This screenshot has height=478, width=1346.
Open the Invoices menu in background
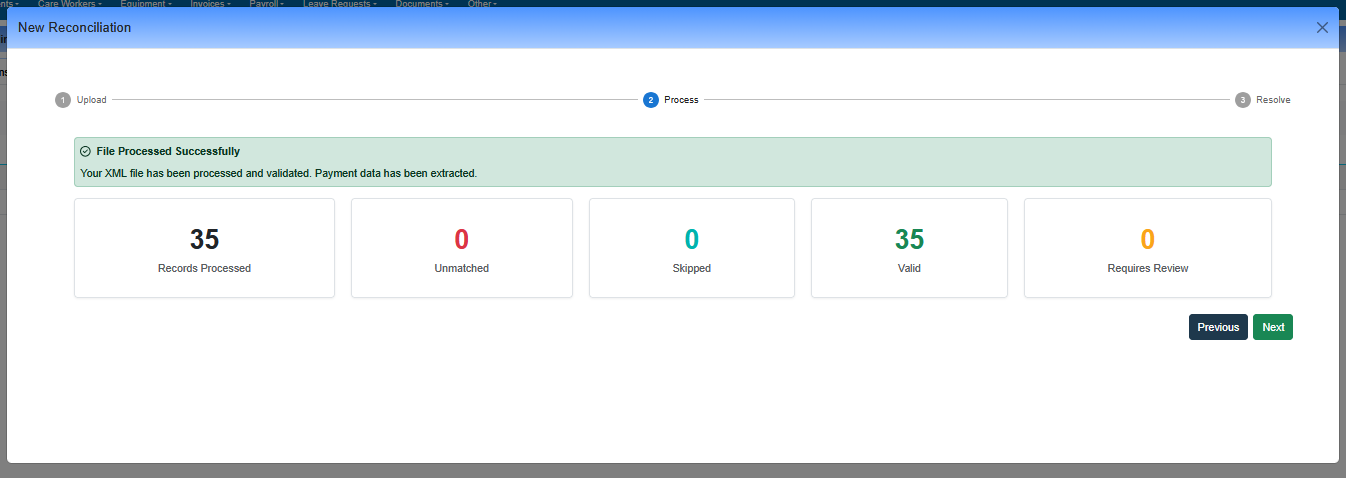(x=210, y=4)
